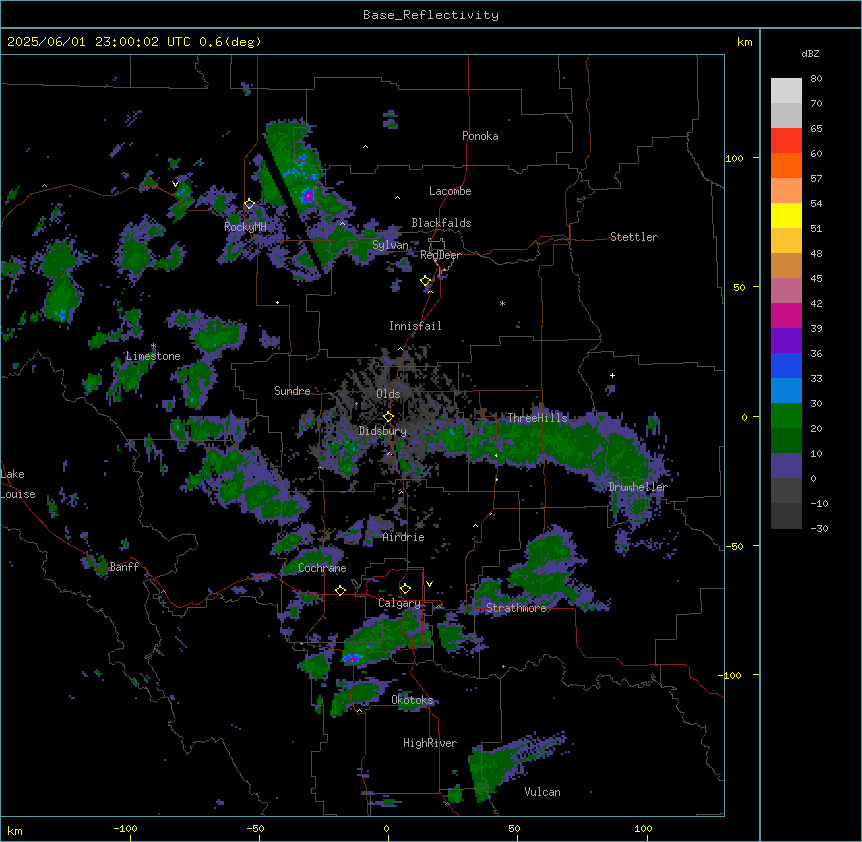Click the Sylvan label
The image size is (862, 842).
(390, 245)
